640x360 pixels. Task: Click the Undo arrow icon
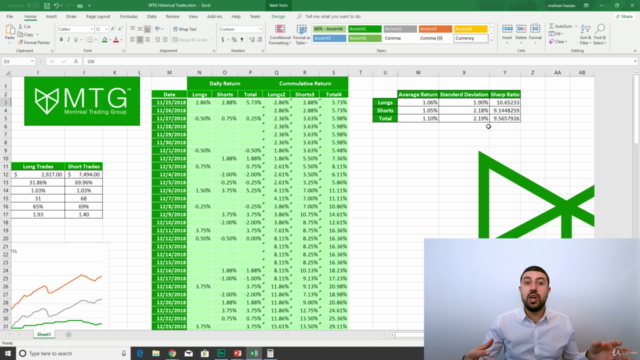[56, 6]
